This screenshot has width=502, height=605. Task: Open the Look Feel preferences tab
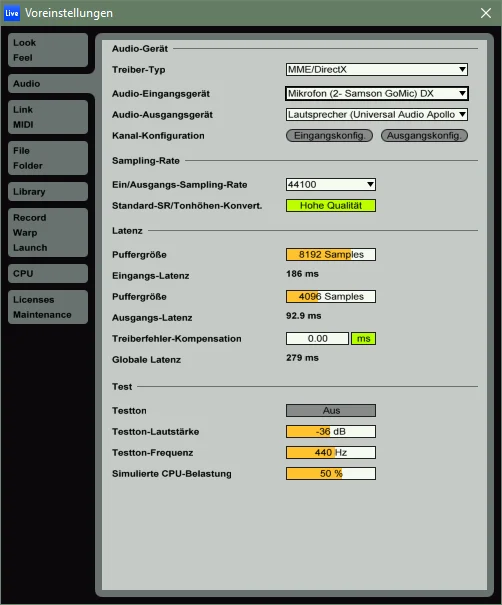(48, 50)
